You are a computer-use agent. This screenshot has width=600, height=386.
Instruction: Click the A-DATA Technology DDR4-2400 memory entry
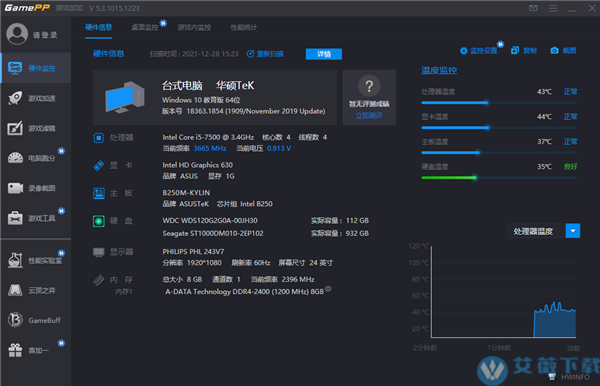[x=245, y=292]
